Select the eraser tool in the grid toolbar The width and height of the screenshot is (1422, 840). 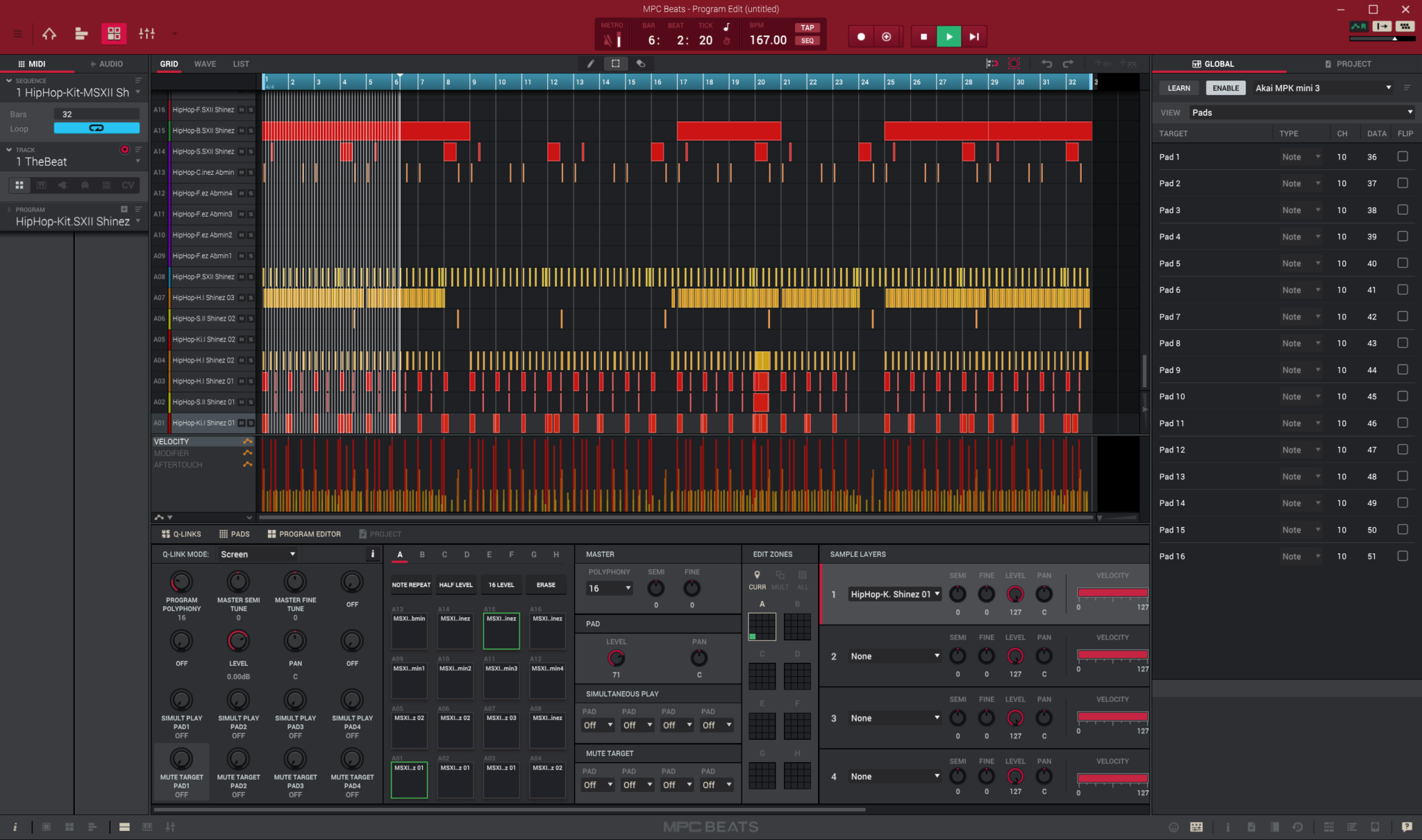tap(641, 63)
